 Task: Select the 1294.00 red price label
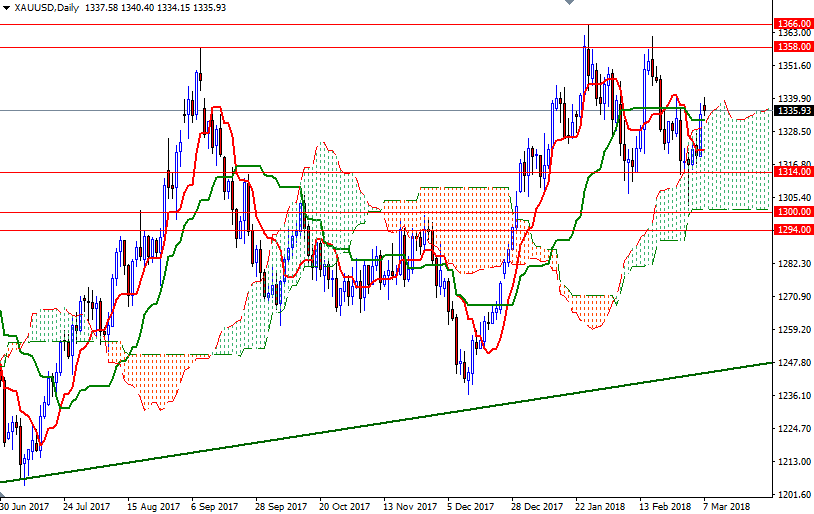(x=793, y=230)
